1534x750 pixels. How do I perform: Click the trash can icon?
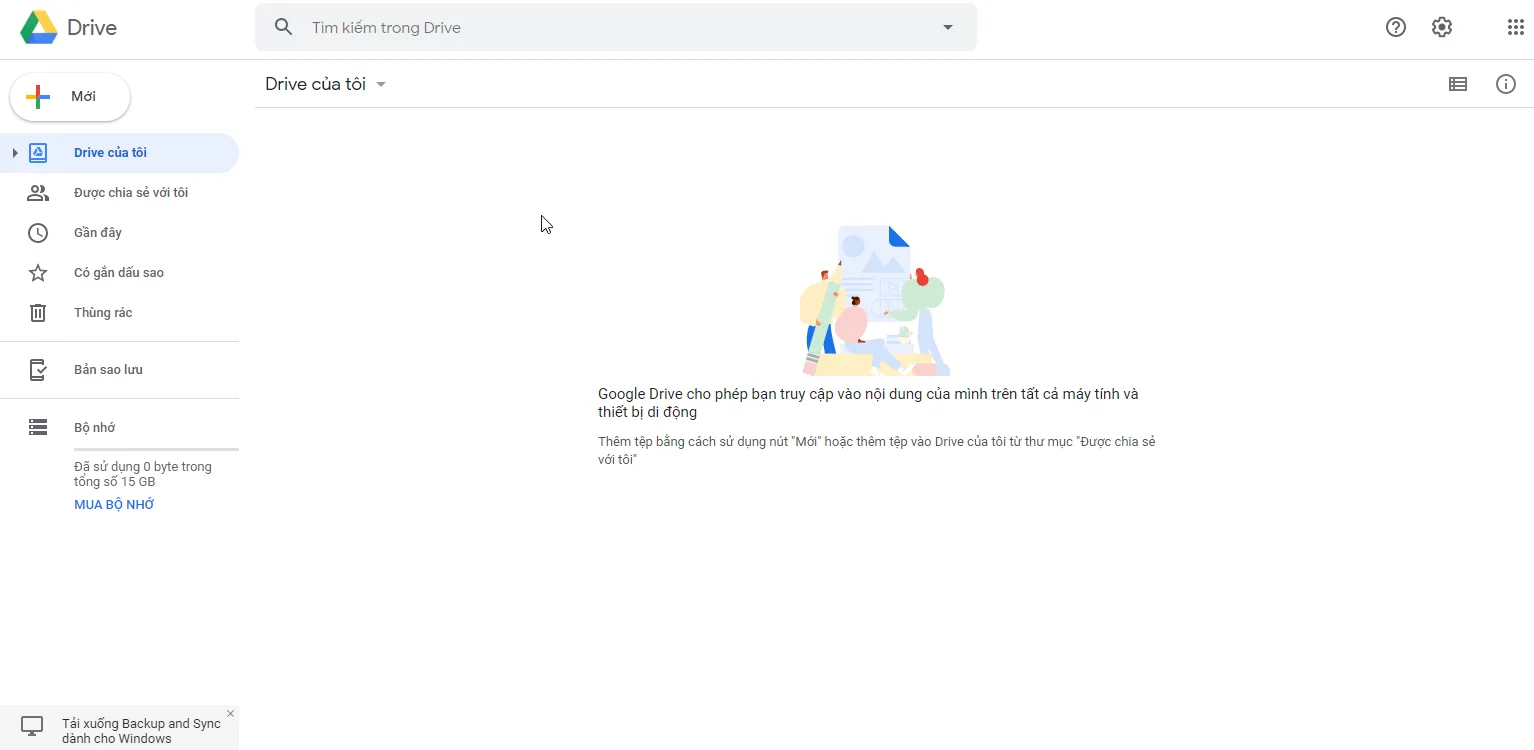click(x=38, y=313)
